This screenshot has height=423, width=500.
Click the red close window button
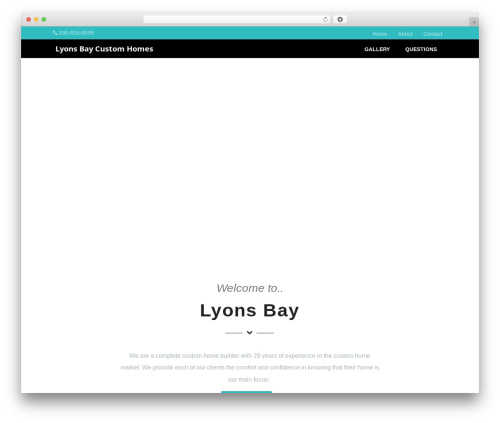coord(29,20)
